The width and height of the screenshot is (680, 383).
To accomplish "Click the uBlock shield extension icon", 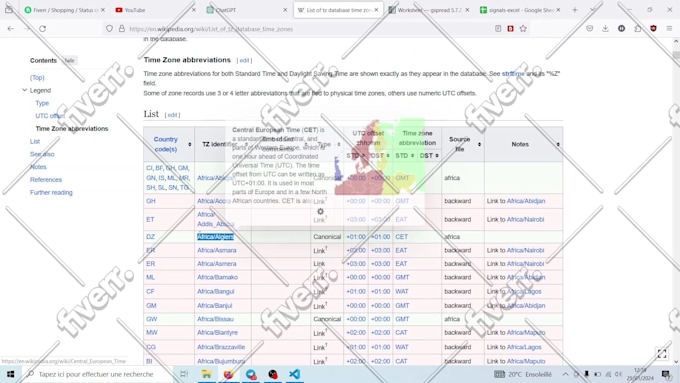I will click(653, 29).
